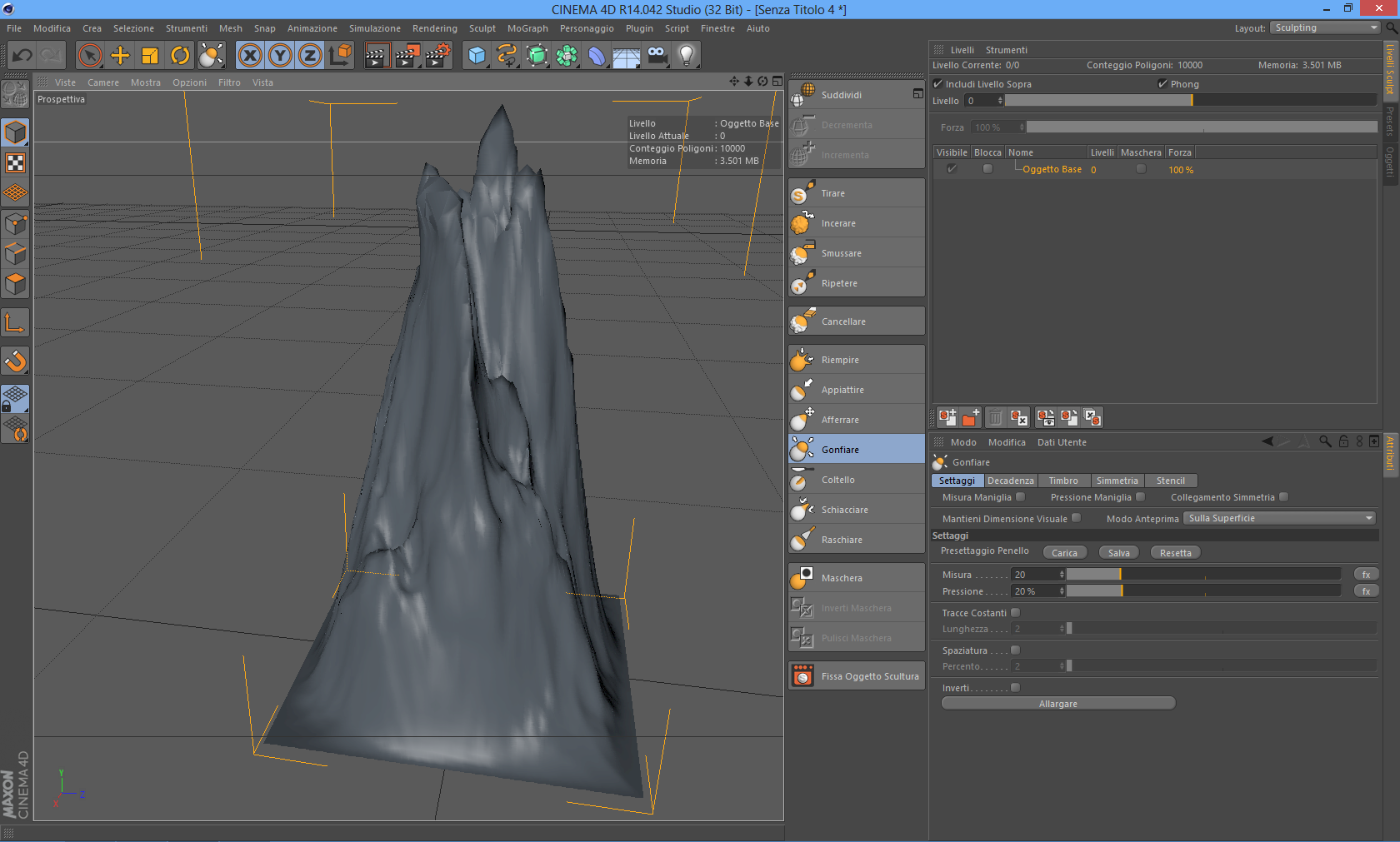Select the Tirare sculpt brush
Viewport: 1400px width, 842px height.
coord(856,193)
